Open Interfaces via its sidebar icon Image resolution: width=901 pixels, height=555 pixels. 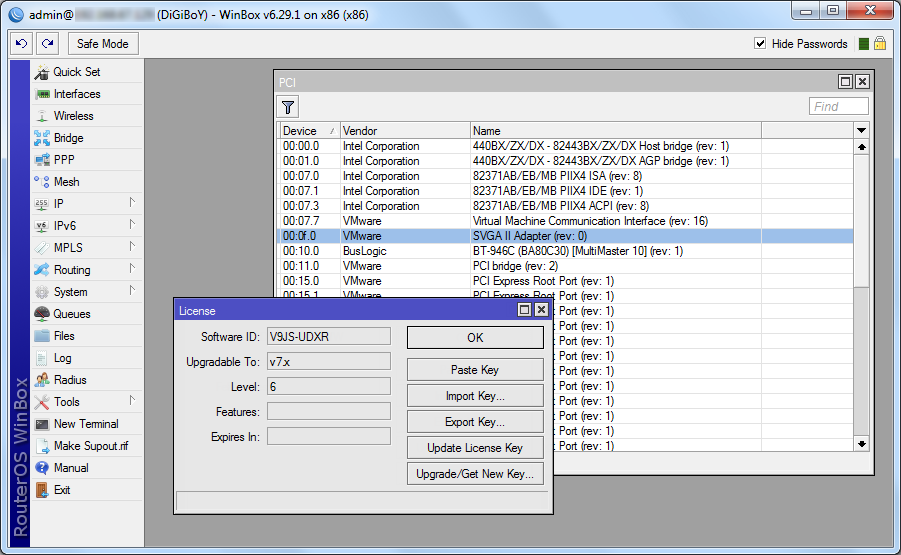(x=42, y=94)
